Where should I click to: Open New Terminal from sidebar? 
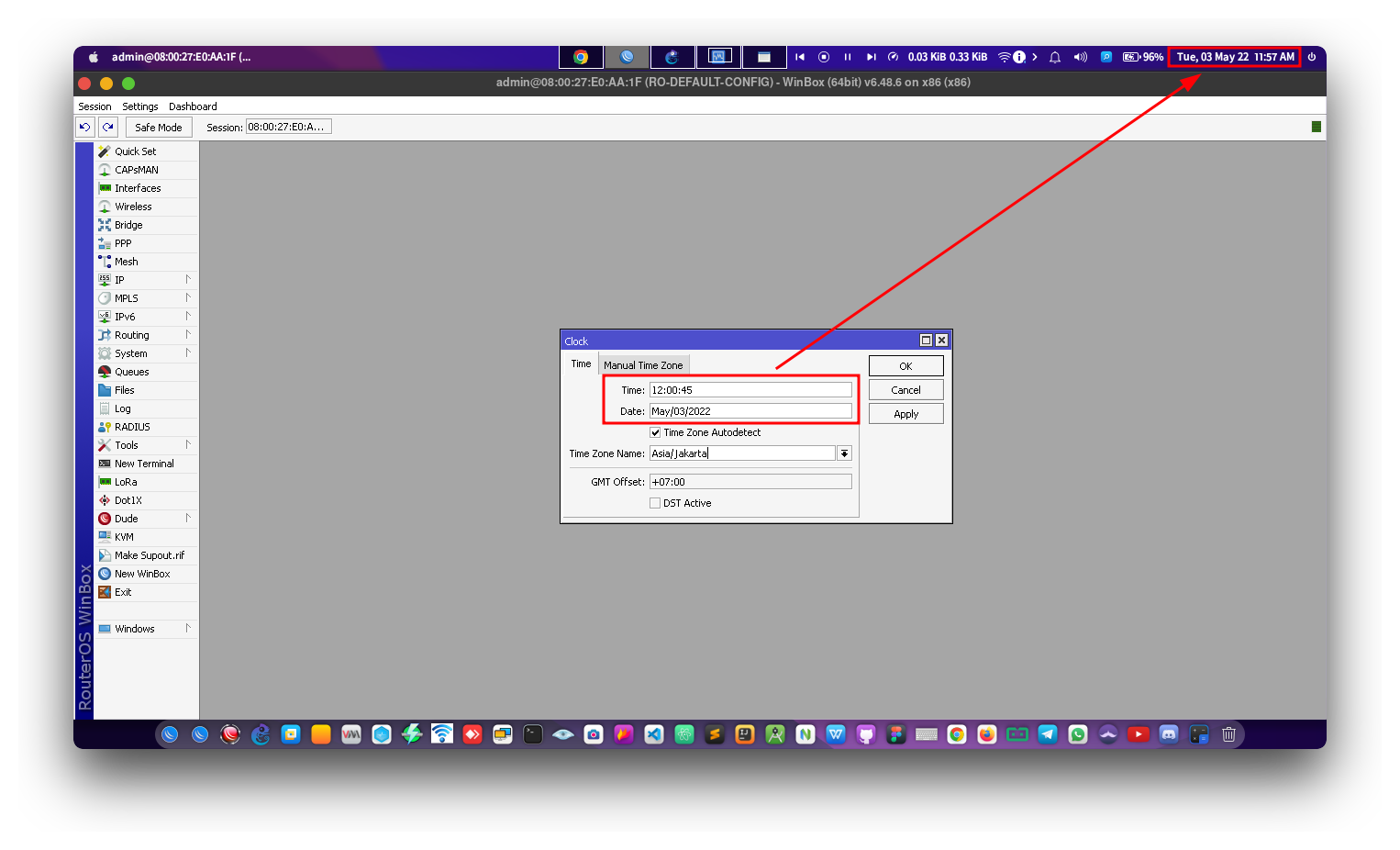pyautogui.click(x=144, y=464)
